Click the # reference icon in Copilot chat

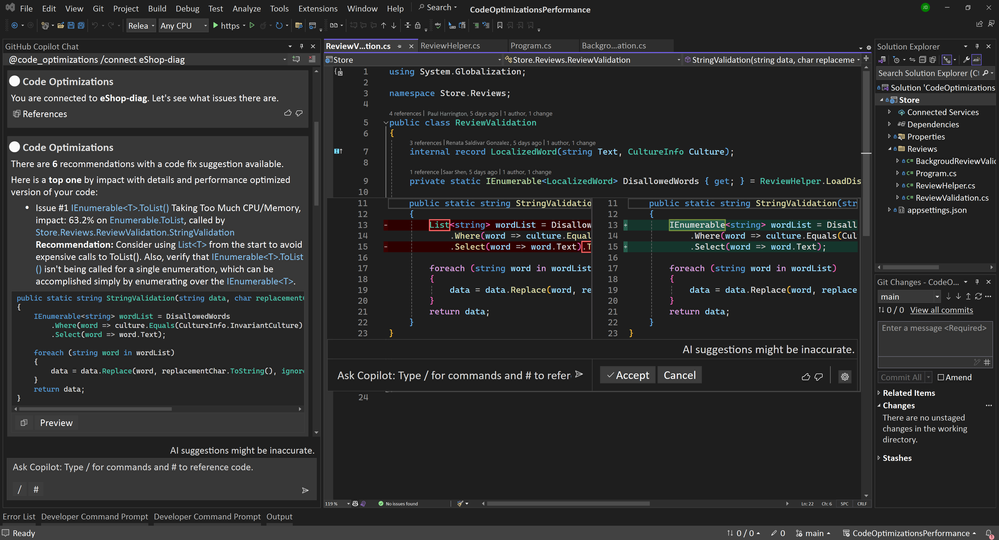tap(36, 489)
